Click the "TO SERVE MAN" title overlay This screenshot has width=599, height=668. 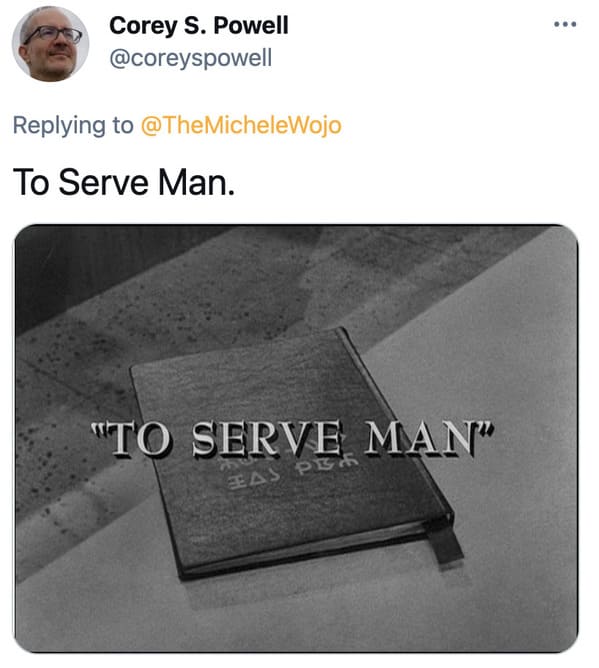point(293,438)
